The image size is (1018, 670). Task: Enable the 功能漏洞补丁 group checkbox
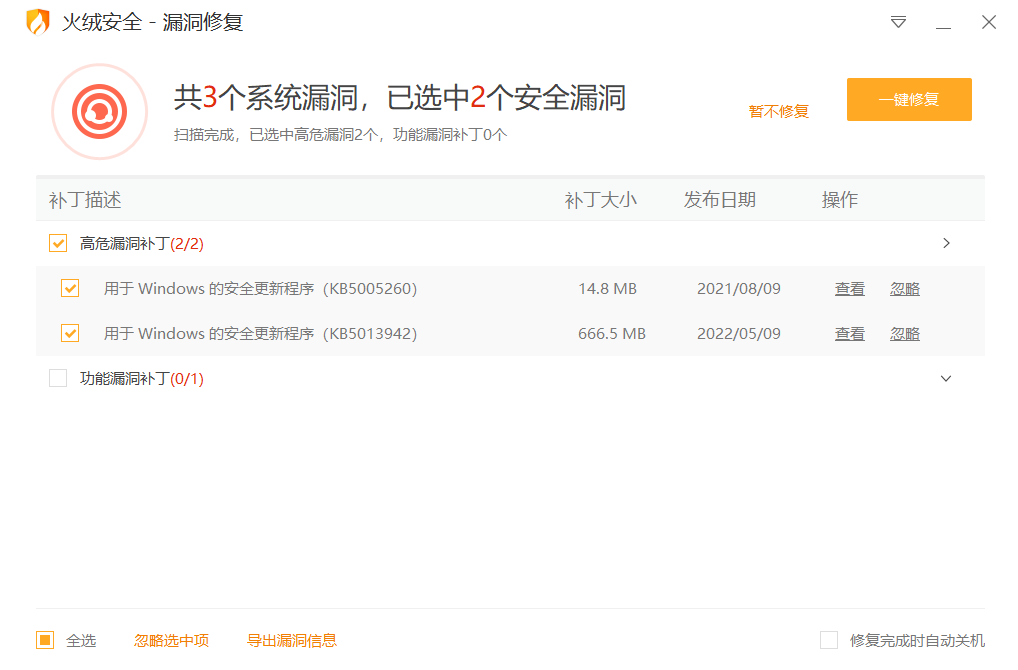pos(58,378)
